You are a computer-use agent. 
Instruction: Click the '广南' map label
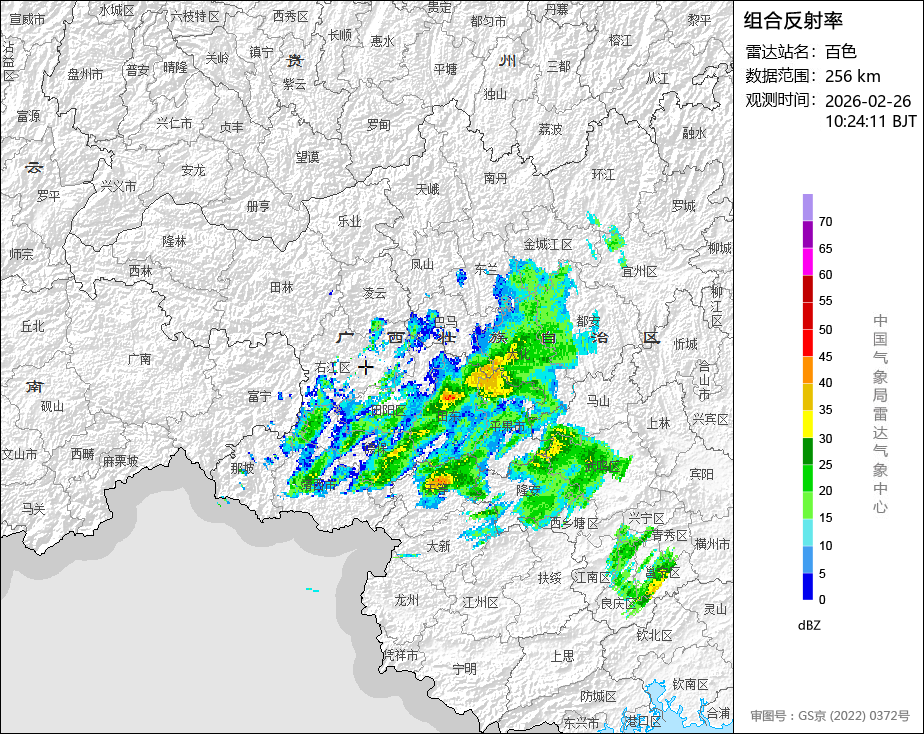(x=140, y=359)
